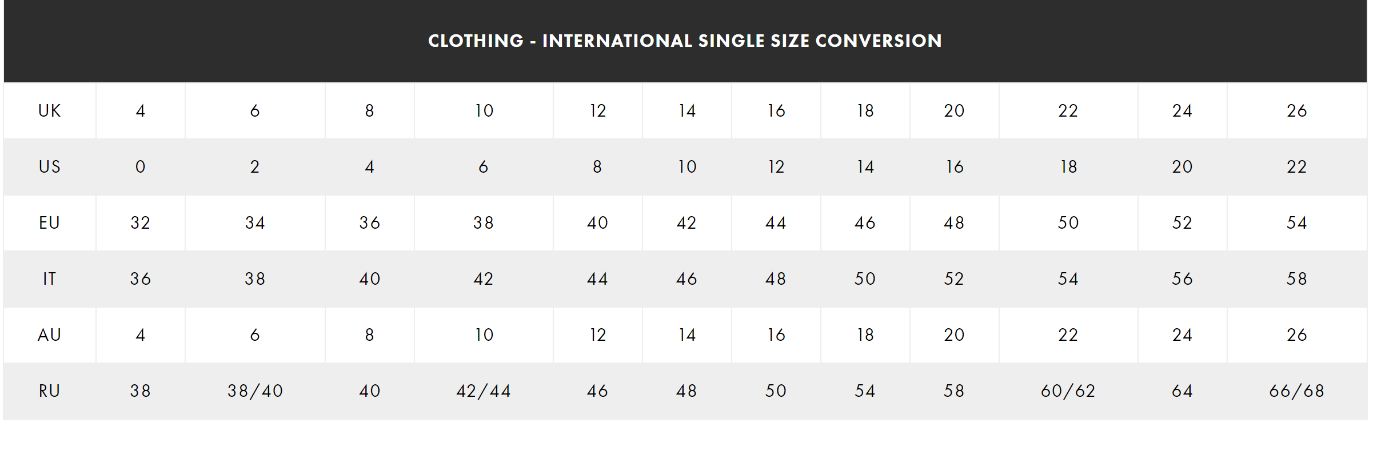Screen dimensions: 1381x454
Task: Select size 26 in the UK row
Action: [1297, 111]
